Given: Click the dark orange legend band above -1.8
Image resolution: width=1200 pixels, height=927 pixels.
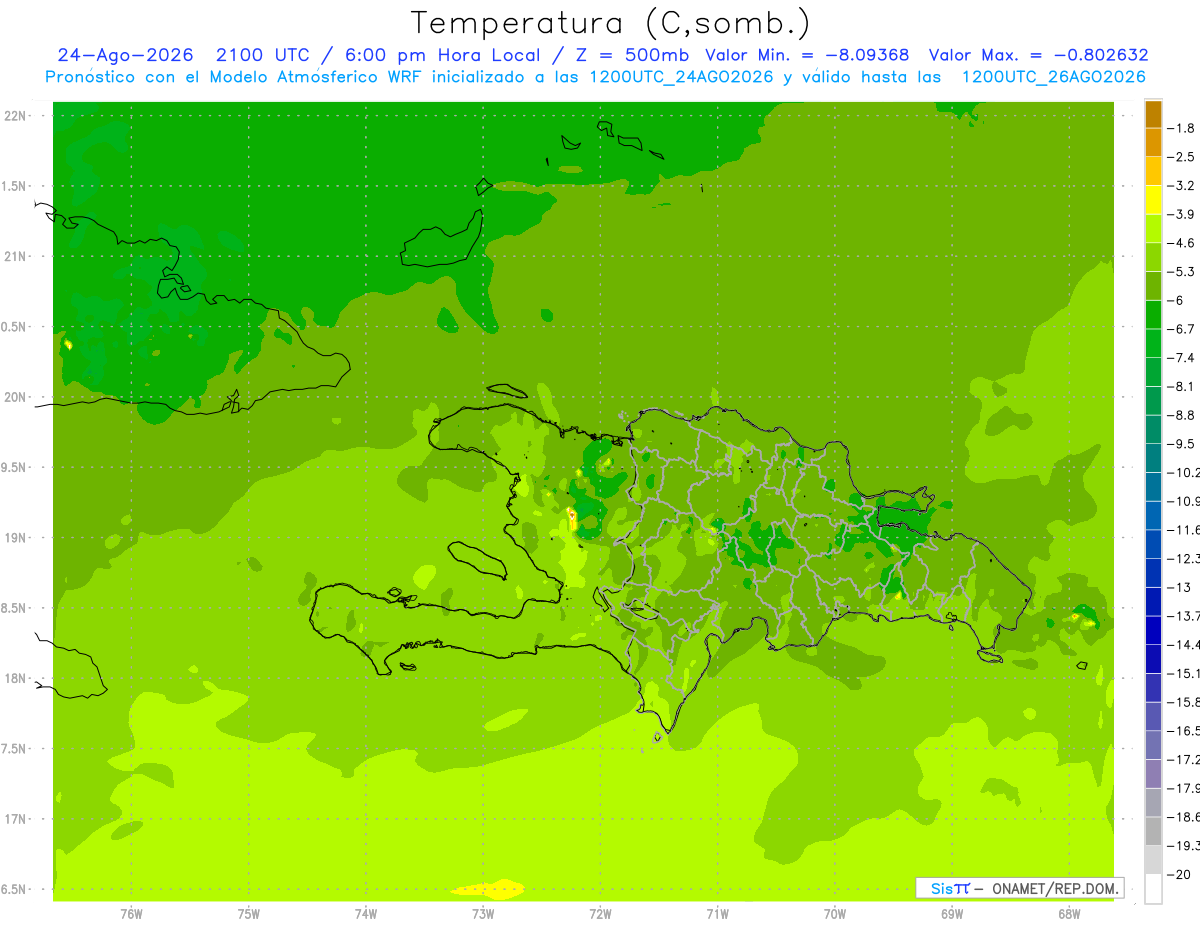Looking at the screenshot, I should (1153, 114).
